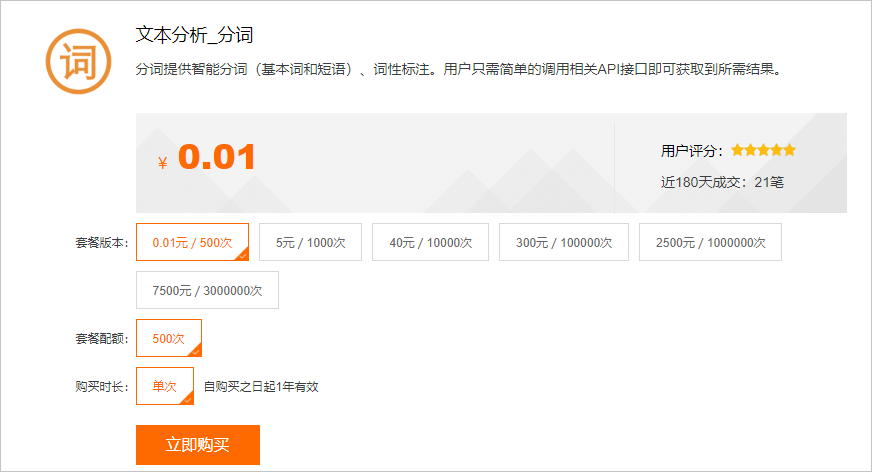Click the five-star user rating

764,150
